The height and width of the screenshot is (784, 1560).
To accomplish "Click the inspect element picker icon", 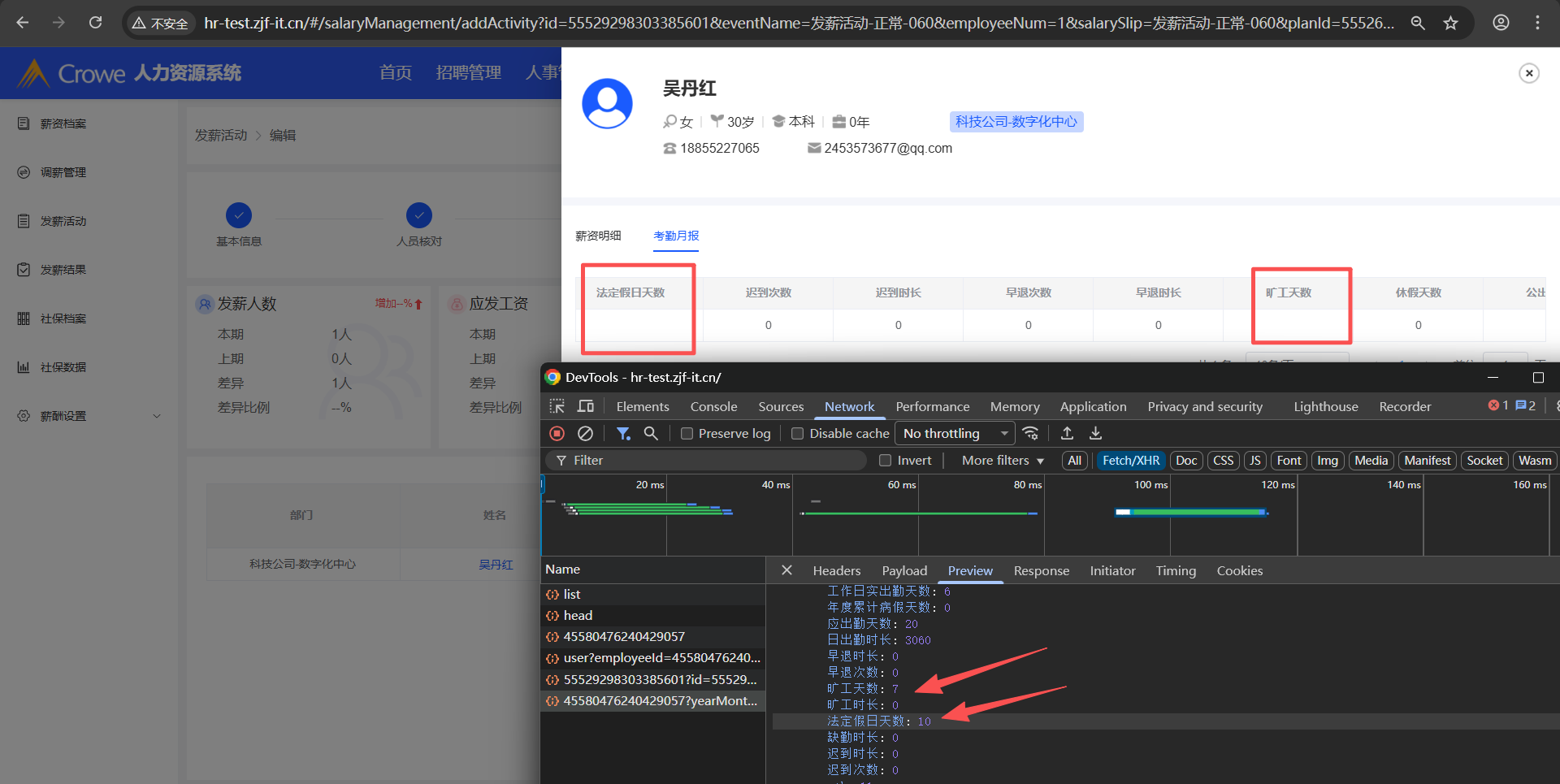I will [557, 406].
